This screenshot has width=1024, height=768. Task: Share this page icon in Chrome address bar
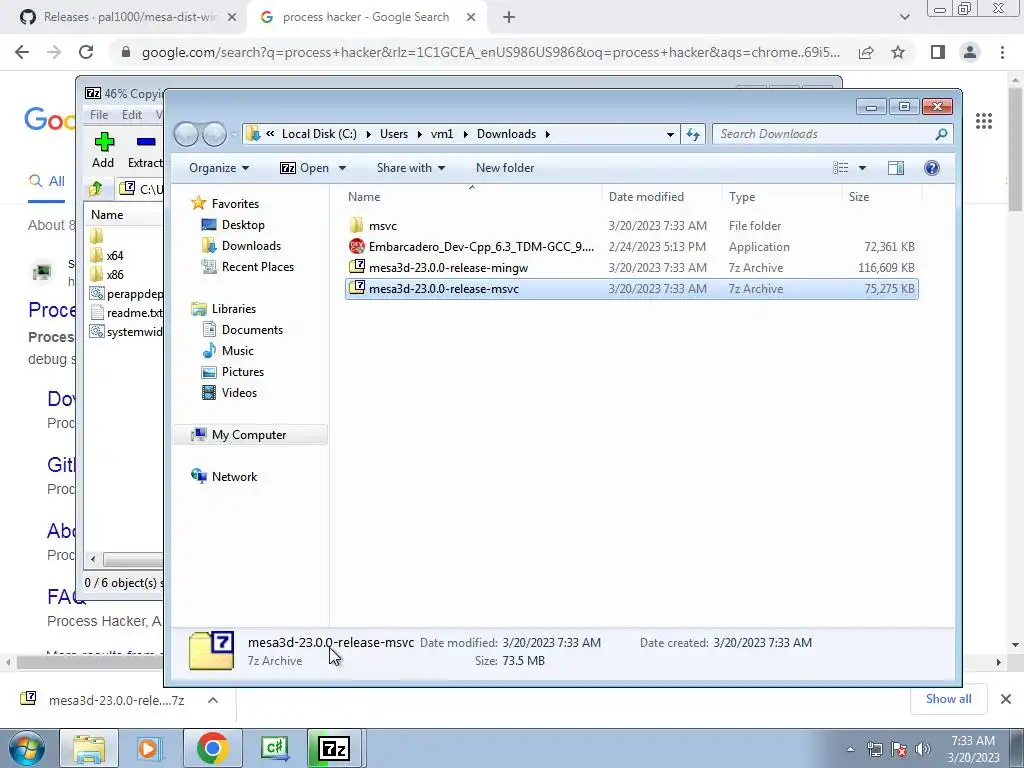coord(866,52)
